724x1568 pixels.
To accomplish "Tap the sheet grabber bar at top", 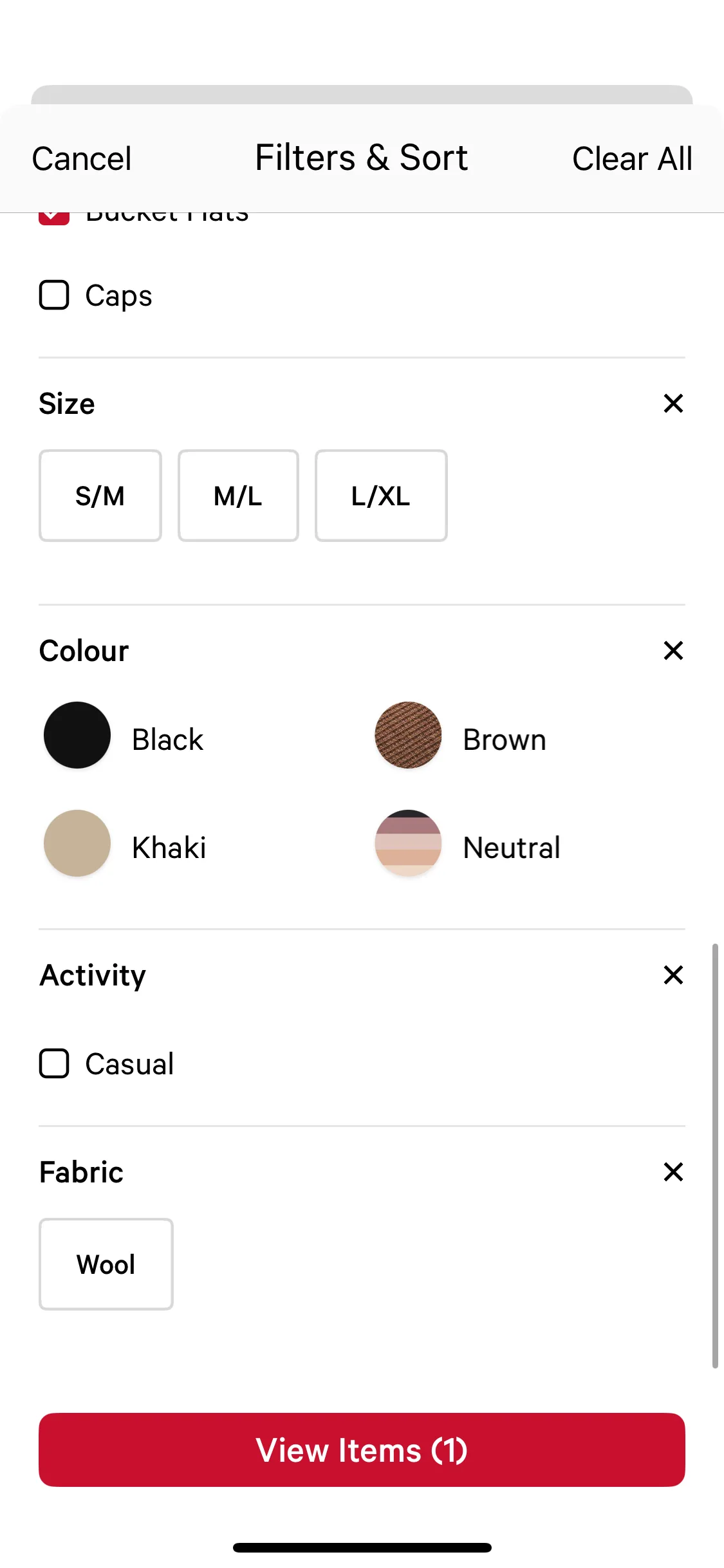I will (362, 94).
